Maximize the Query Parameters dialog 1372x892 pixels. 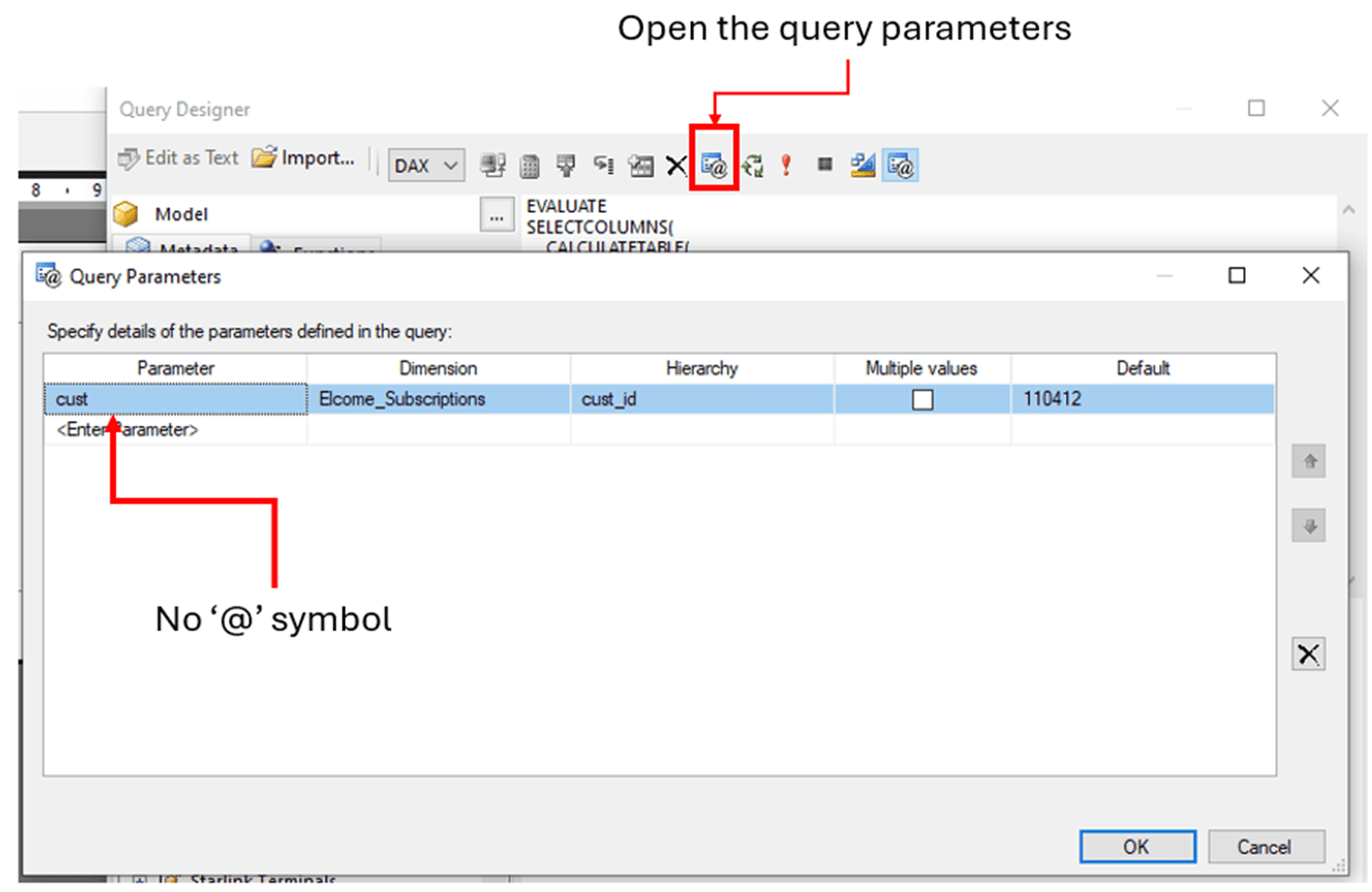tap(1237, 276)
